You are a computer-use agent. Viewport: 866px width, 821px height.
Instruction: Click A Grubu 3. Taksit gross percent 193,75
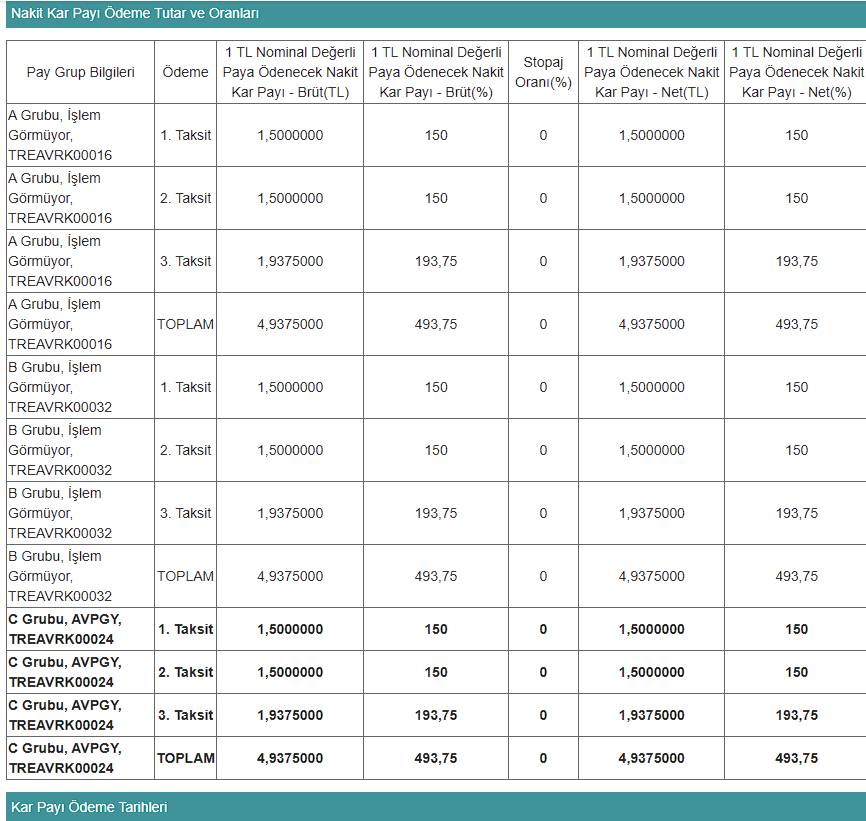point(436,261)
